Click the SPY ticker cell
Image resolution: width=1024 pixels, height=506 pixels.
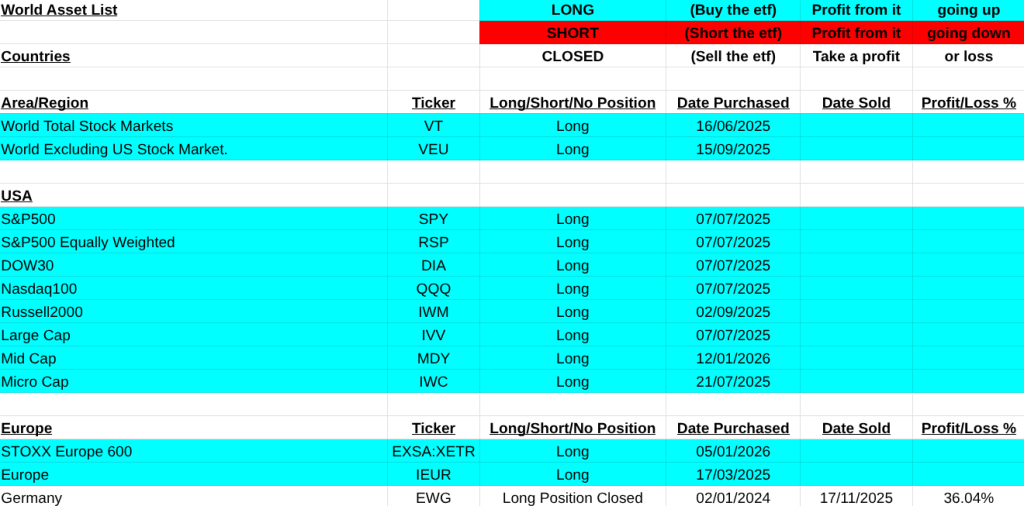click(433, 219)
